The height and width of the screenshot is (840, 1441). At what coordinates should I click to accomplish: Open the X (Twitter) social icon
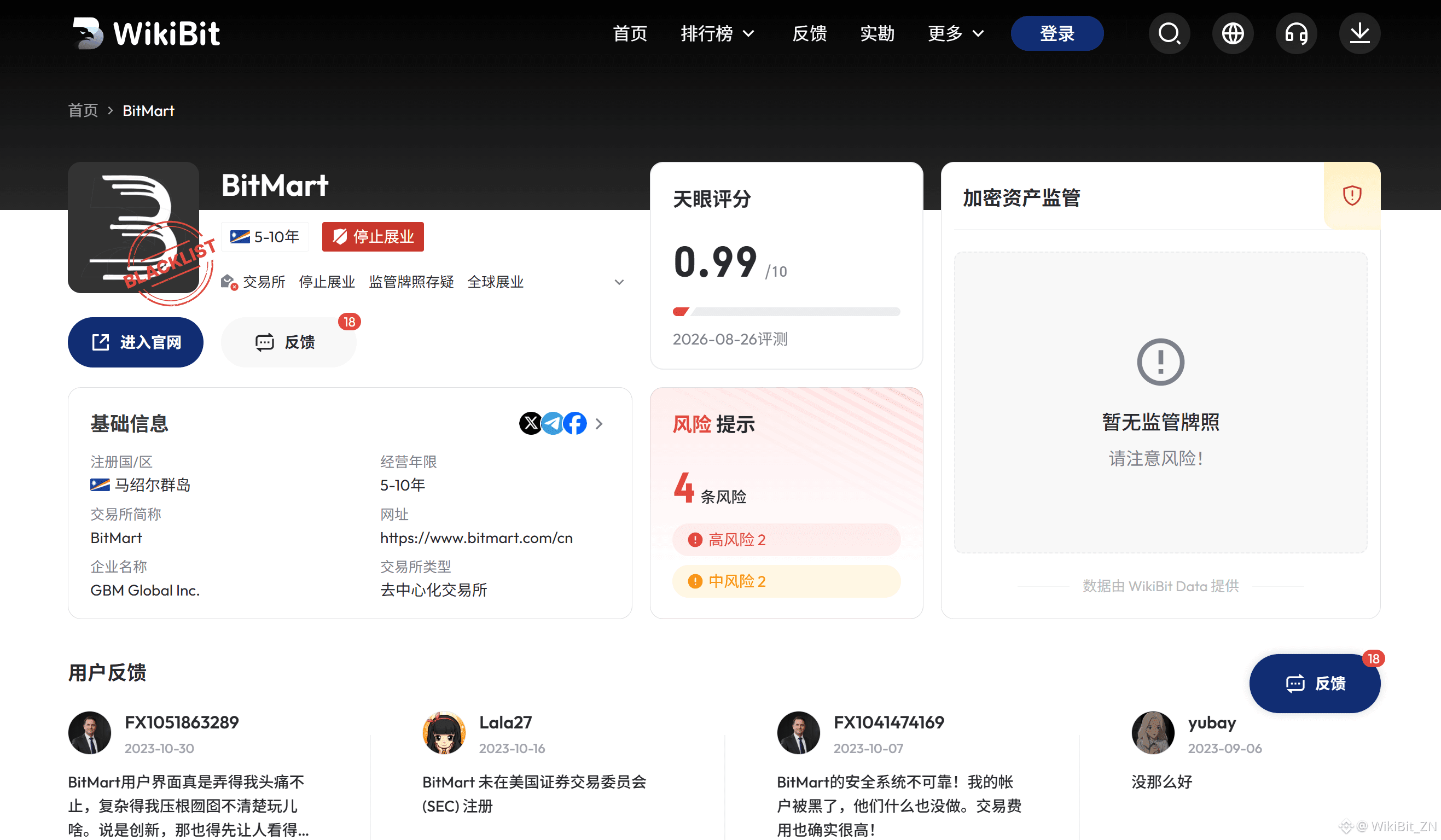pyautogui.click(x=531, y=423)
